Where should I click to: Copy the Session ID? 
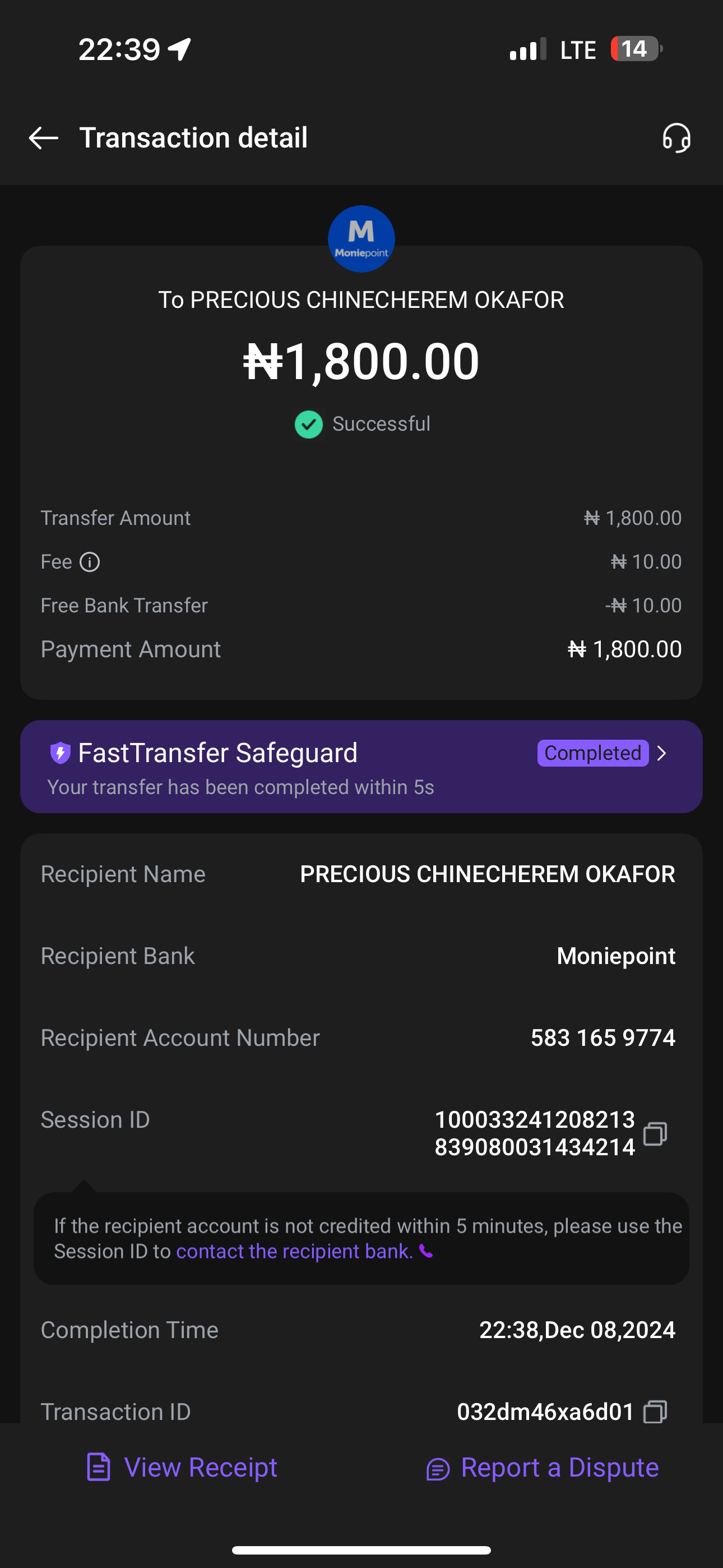tap(655, 1133)
